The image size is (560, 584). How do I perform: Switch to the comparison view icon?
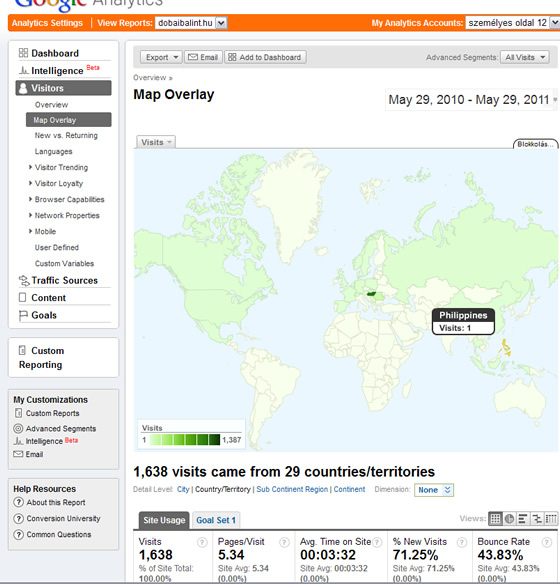coord(537,518)
